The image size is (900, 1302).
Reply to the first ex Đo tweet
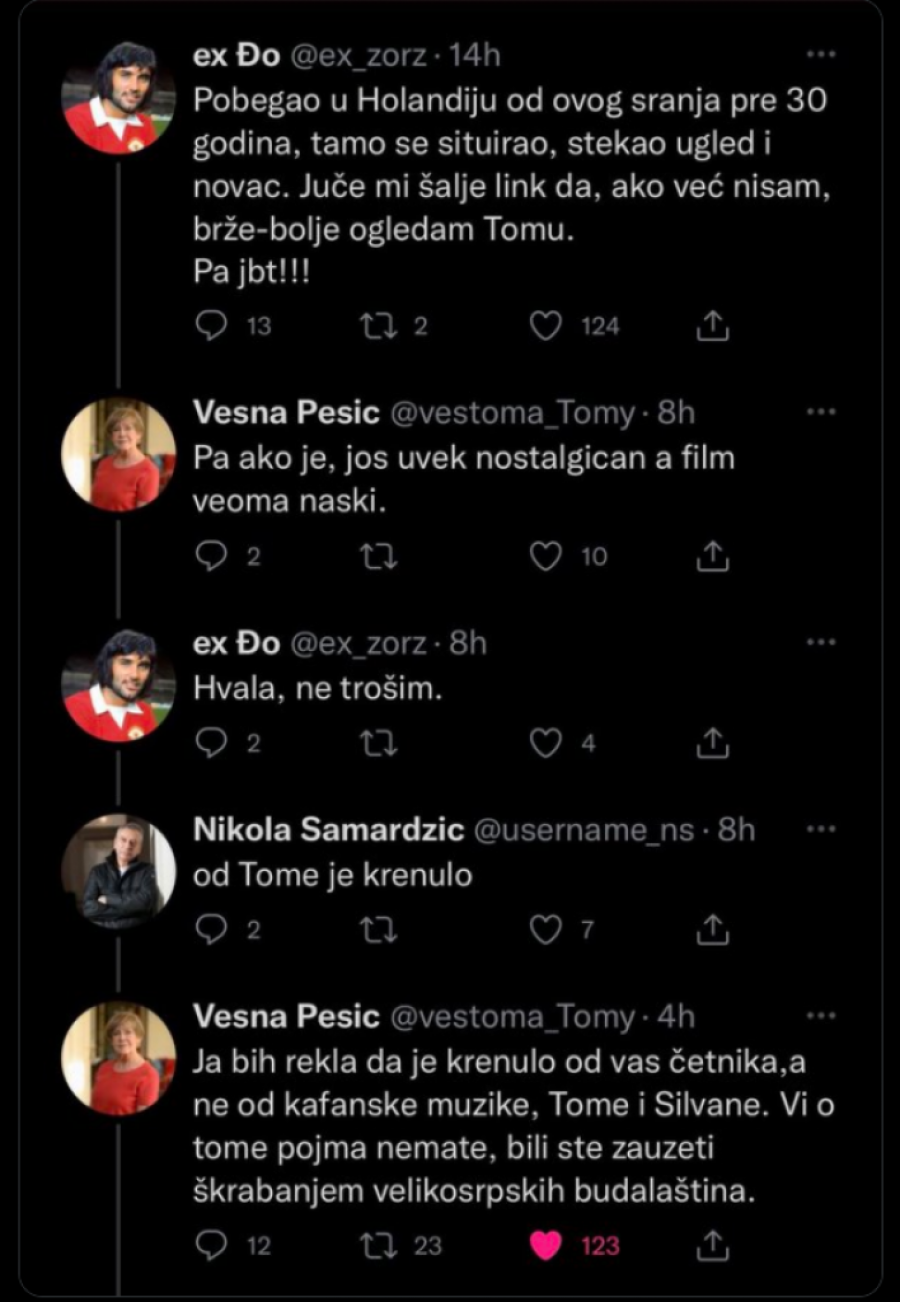(210, 326)
